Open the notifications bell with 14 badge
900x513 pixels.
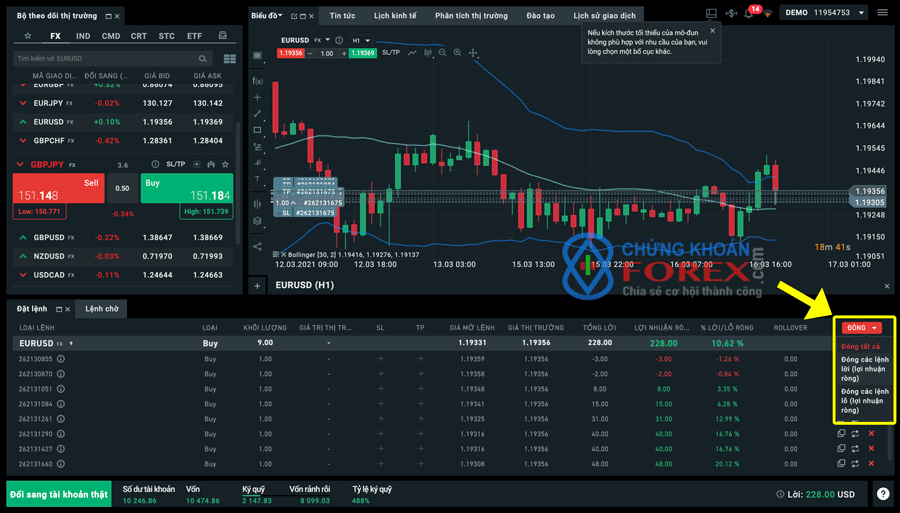(749, 13)
